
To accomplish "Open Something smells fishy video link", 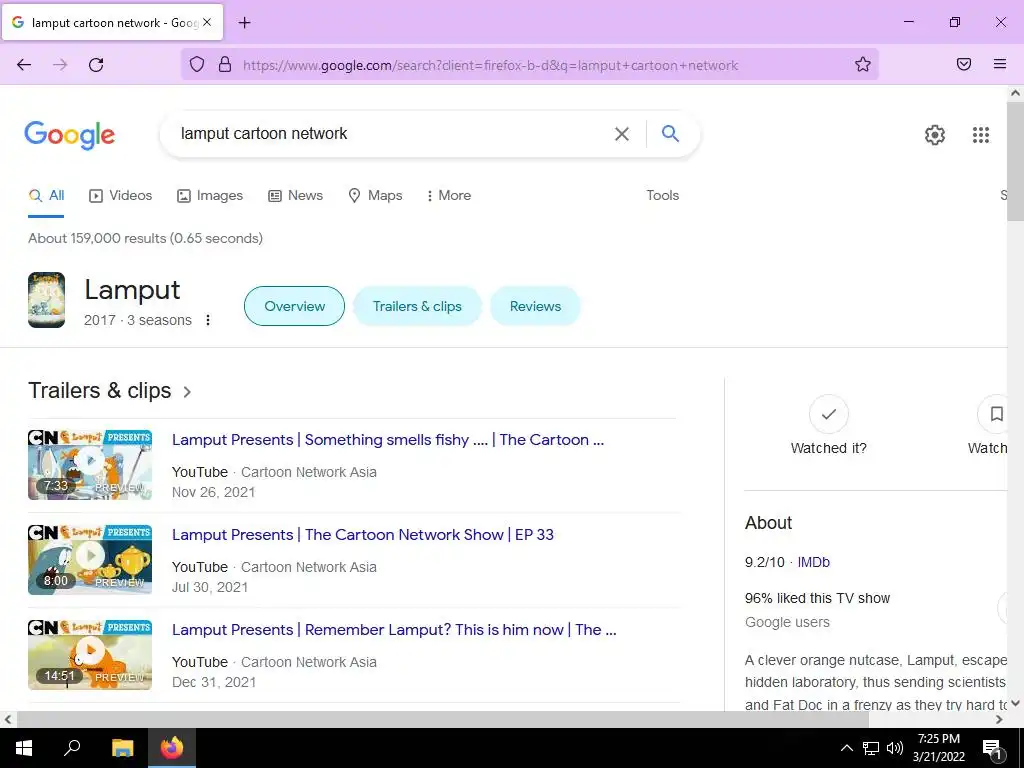I will (x=388, y=440).
